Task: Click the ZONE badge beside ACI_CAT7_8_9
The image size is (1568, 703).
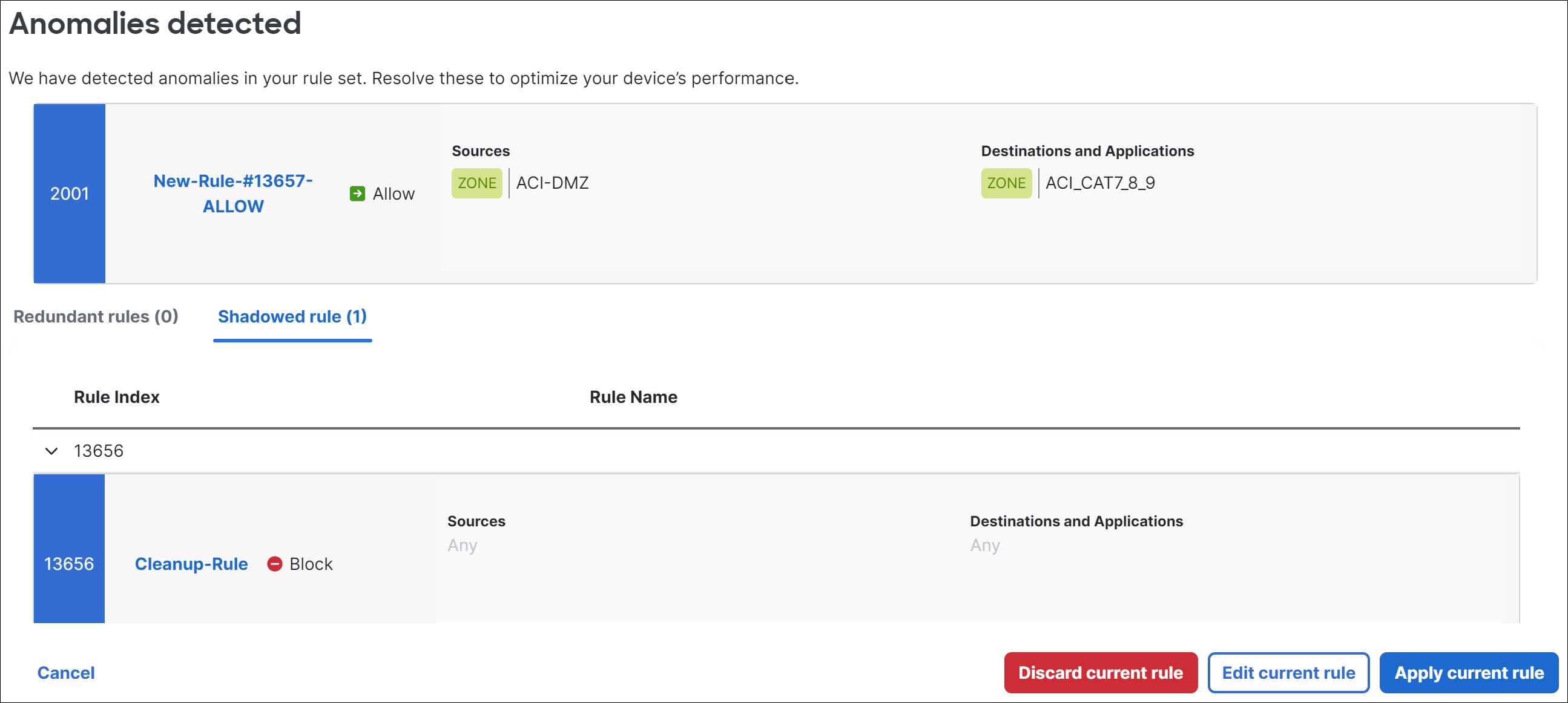Action: [1006, 183]
